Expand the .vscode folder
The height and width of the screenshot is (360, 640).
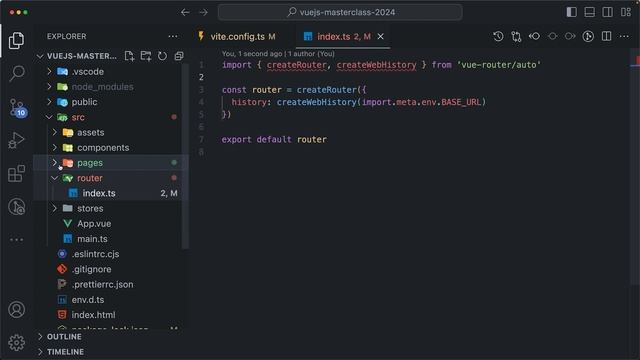(x=49, y=71)
